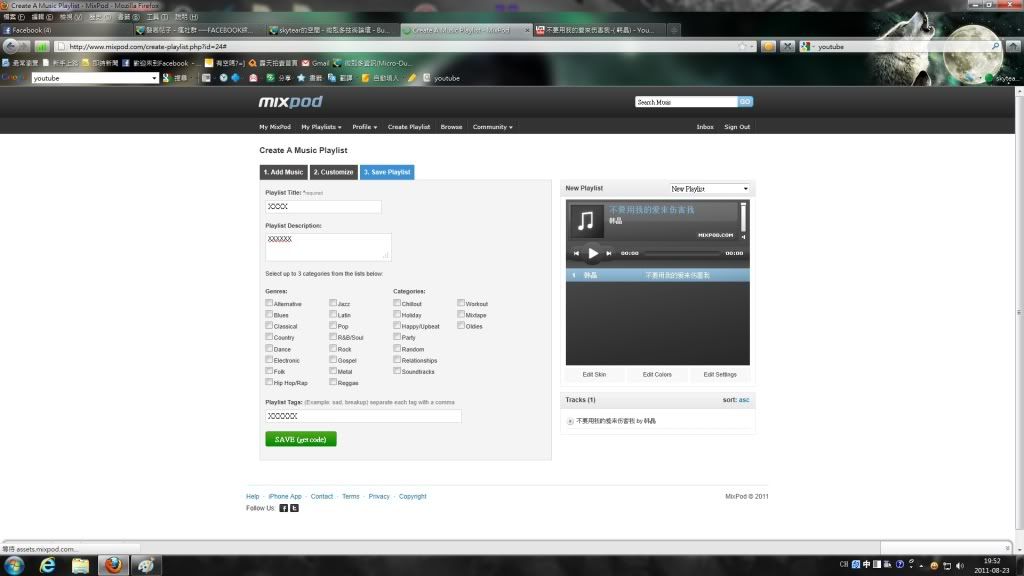This screenshot has width=1024, height=576.
Task: Check the Party category checkbox
Action: click(397, 337)
